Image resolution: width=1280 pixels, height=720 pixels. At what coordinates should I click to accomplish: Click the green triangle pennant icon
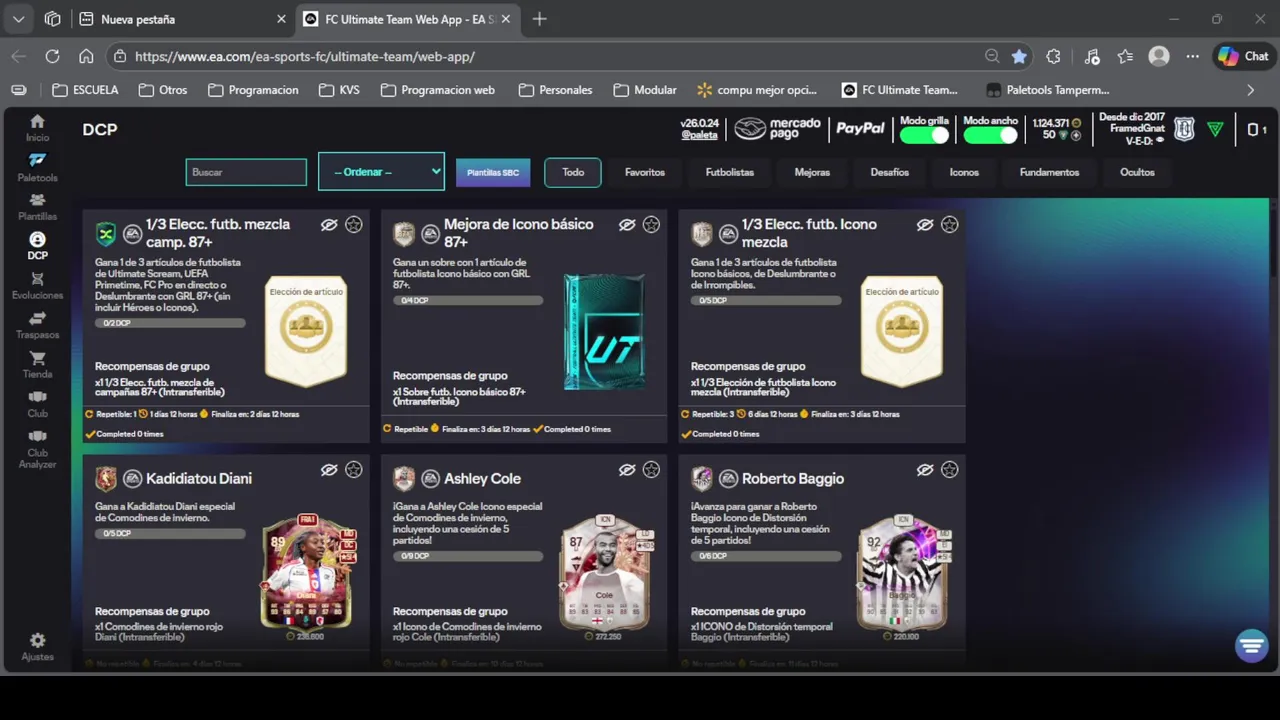pyautogui.click(x=1215, y=129)
